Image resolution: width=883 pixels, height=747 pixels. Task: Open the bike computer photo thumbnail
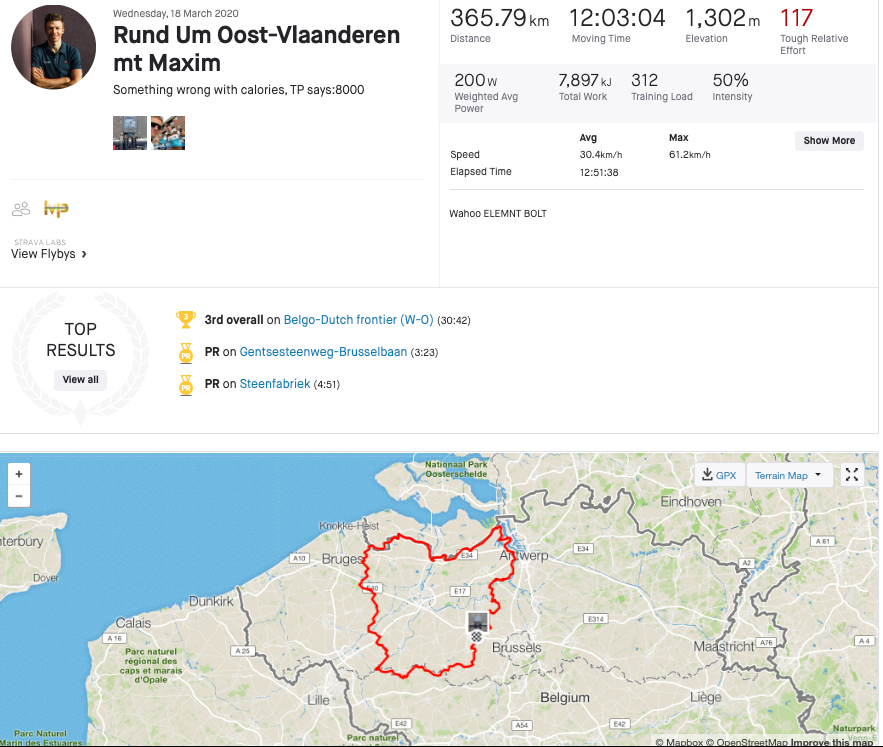click(x=130, y=133)
